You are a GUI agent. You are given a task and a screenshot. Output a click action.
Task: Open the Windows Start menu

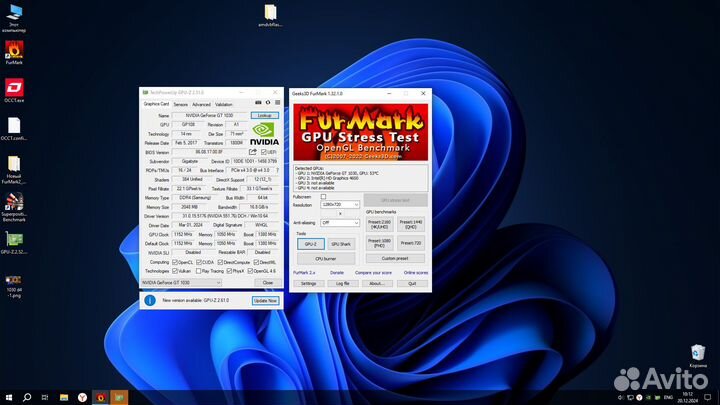pyautogui.click(x=9, y=397)
